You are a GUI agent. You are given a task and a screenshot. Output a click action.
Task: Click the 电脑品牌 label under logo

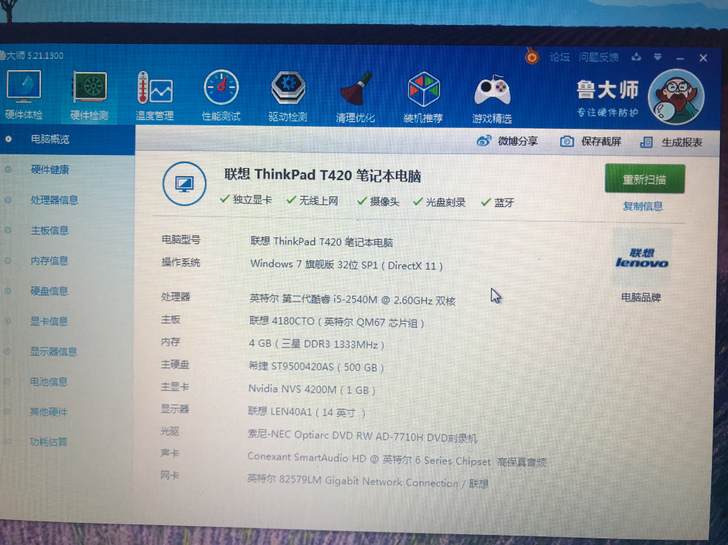coord(641,297)
